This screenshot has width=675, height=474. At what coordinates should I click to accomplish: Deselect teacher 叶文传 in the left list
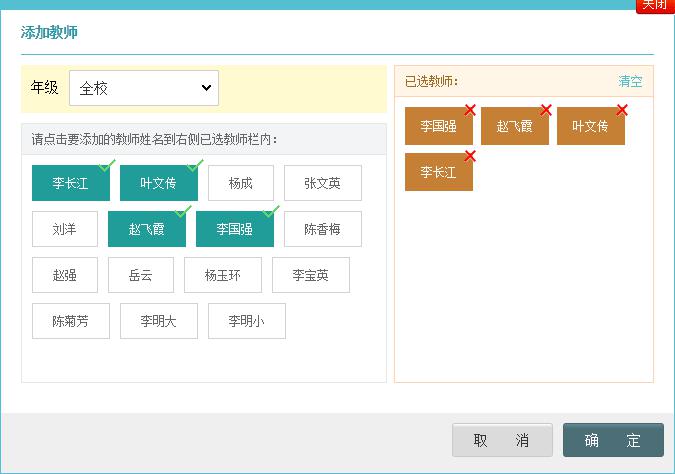click(159, 183)
